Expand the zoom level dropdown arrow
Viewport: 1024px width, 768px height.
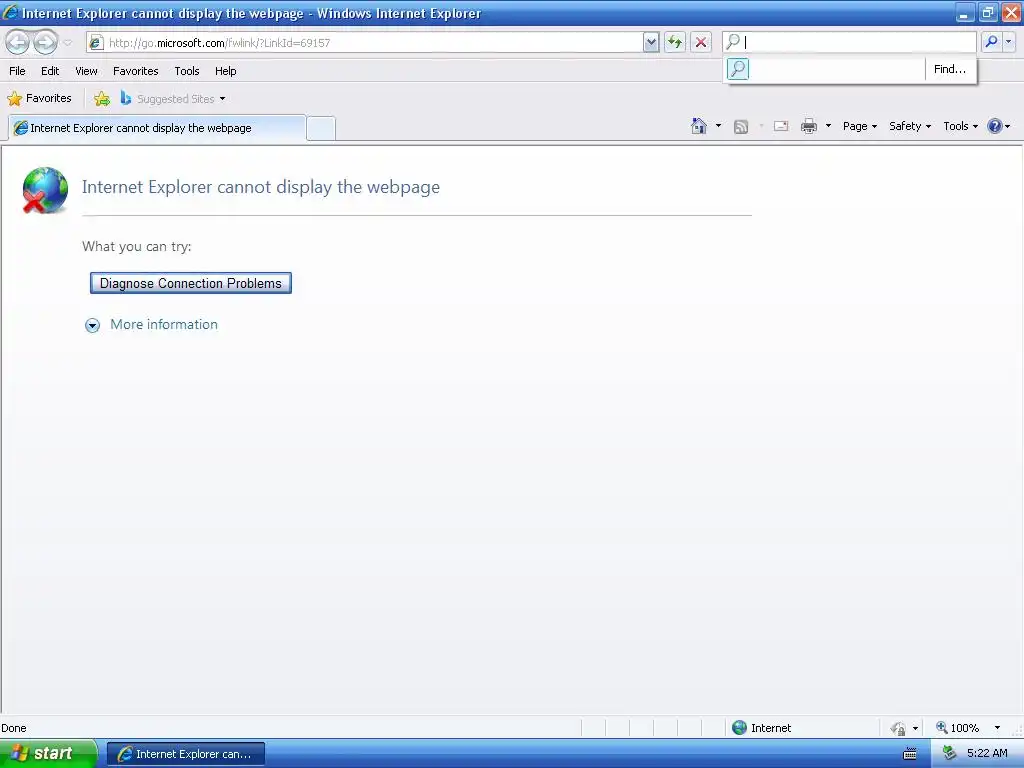[x=997, y=728]
